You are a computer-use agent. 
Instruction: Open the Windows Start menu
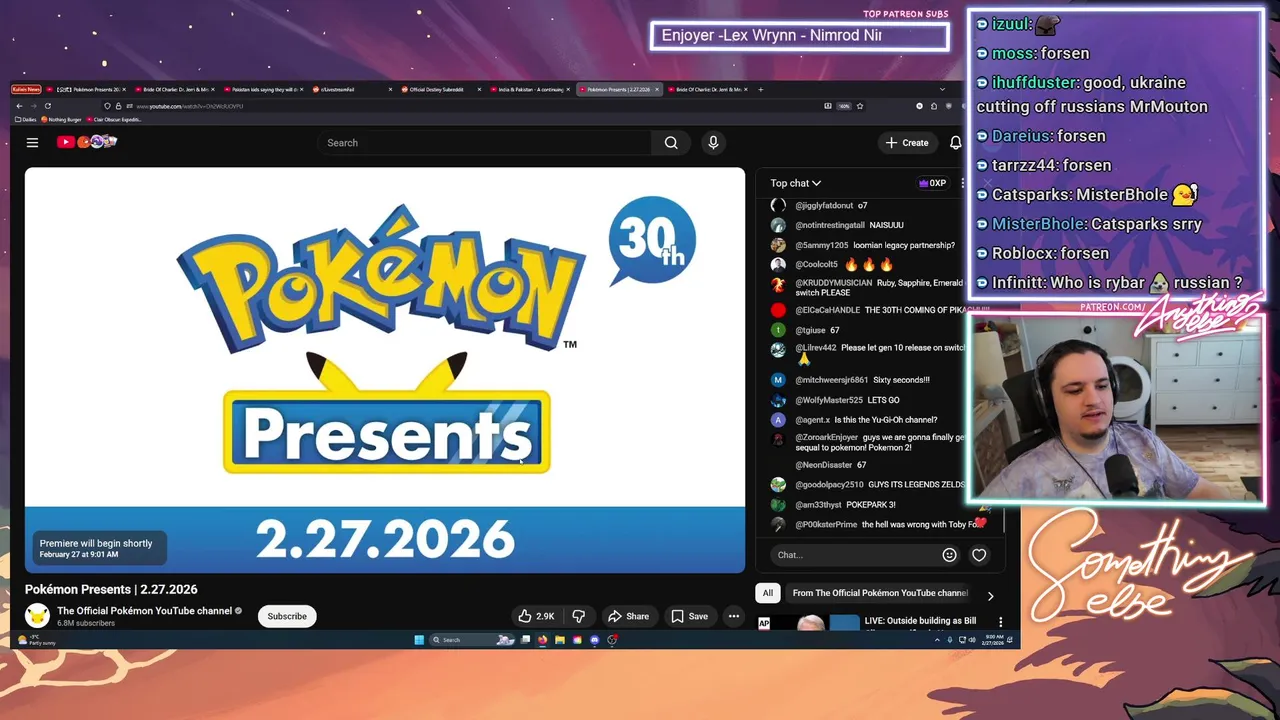pyautogui.click(x=419, y=640)
